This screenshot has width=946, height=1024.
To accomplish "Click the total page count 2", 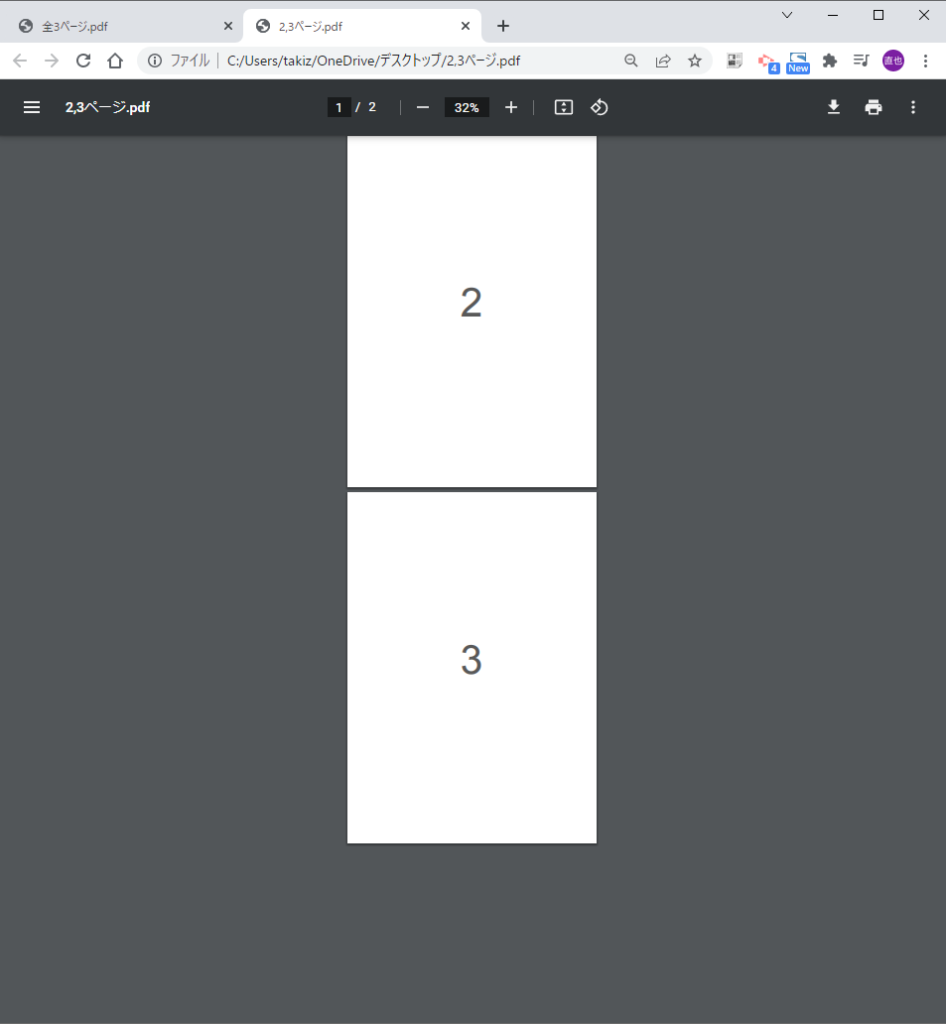I will pyautogui.click(x=372, y=107).
